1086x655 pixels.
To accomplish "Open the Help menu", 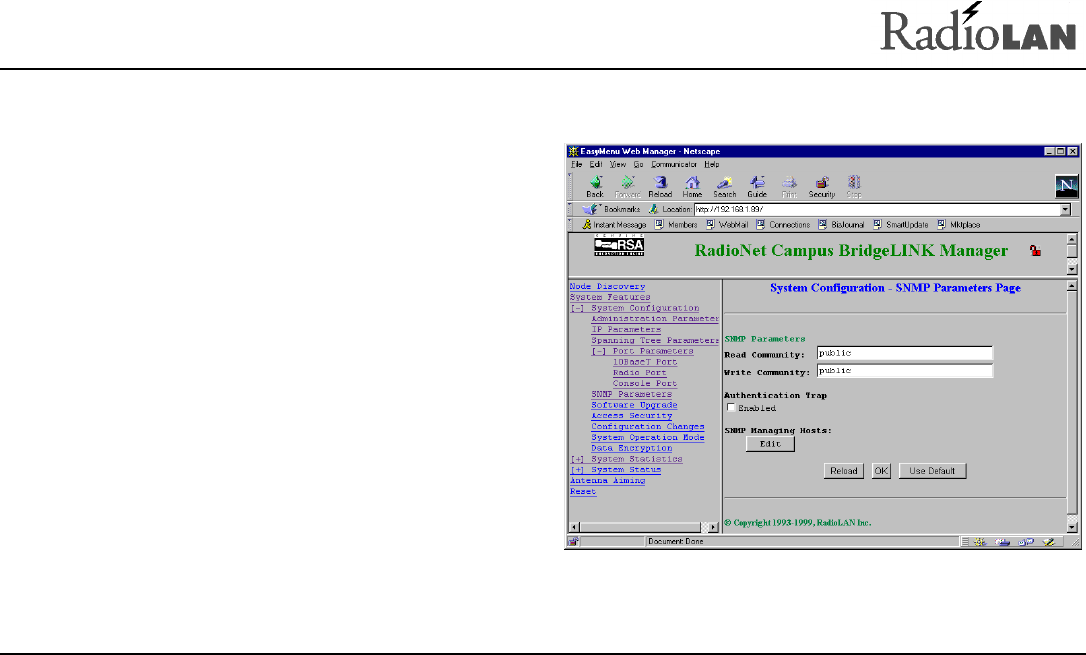I will (712, 165).
